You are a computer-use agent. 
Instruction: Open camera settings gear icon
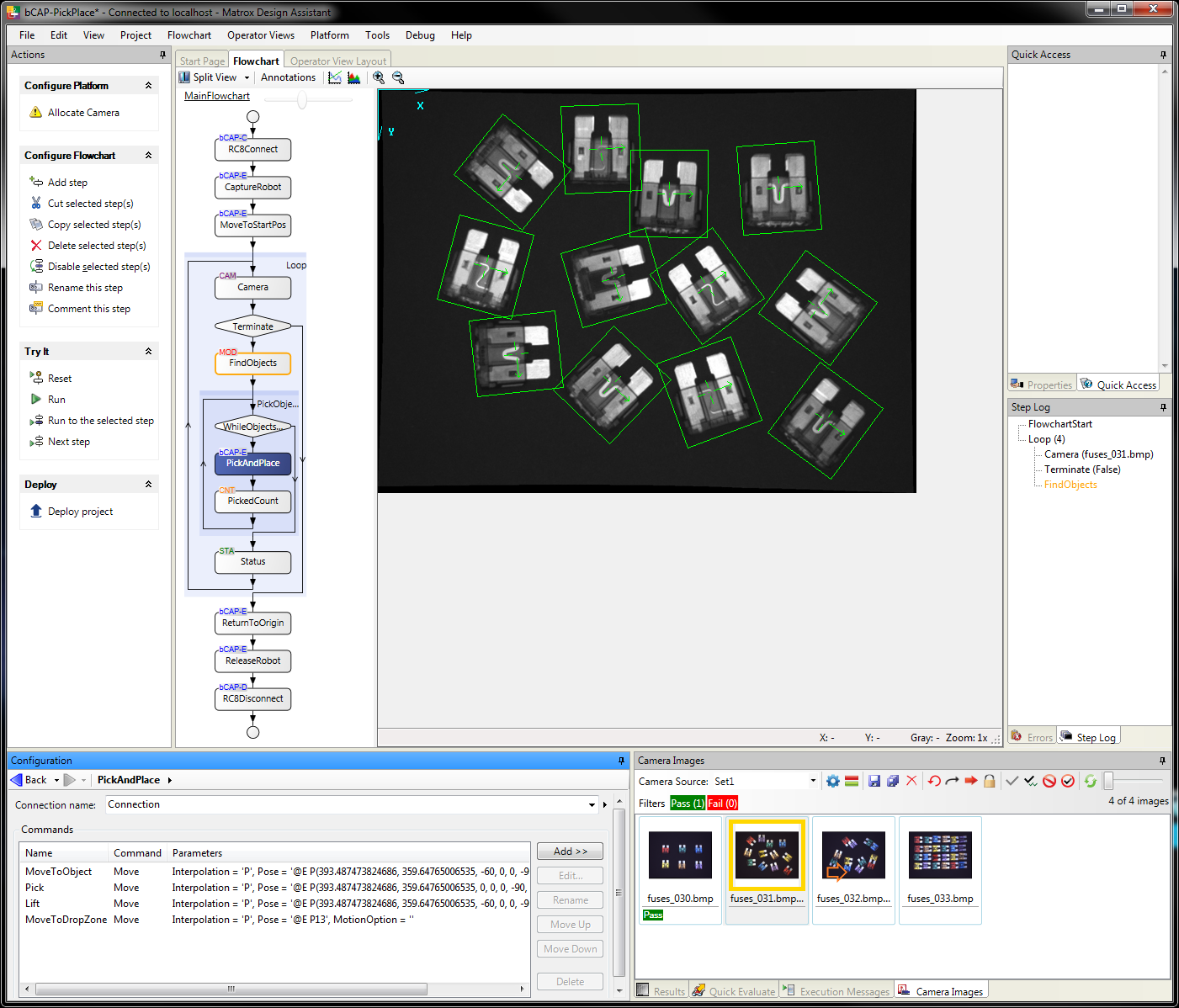[833, 781]
